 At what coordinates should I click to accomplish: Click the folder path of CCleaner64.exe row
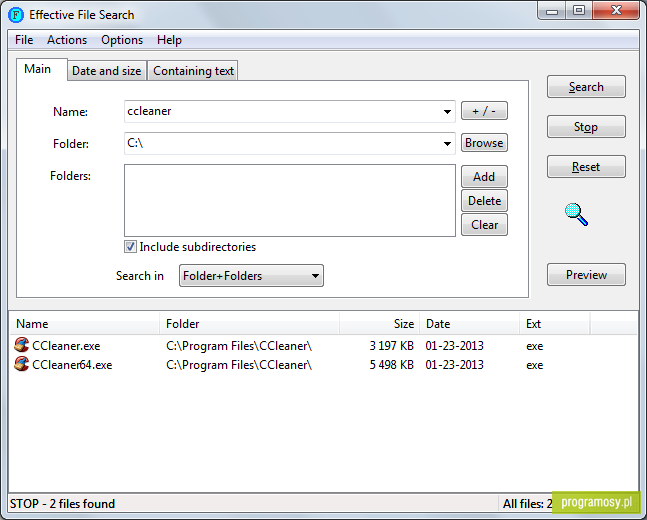[x=239, y=365]
